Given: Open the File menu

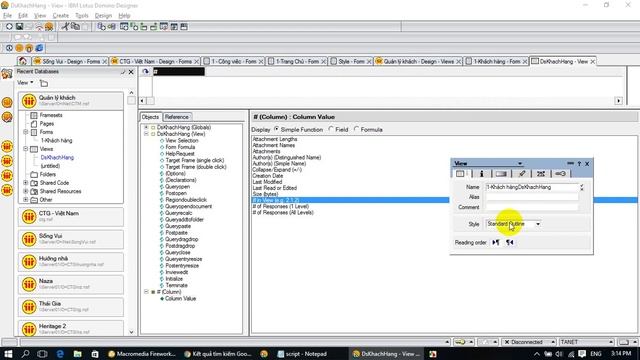Looking at the screenshot, I should (7, 16).
